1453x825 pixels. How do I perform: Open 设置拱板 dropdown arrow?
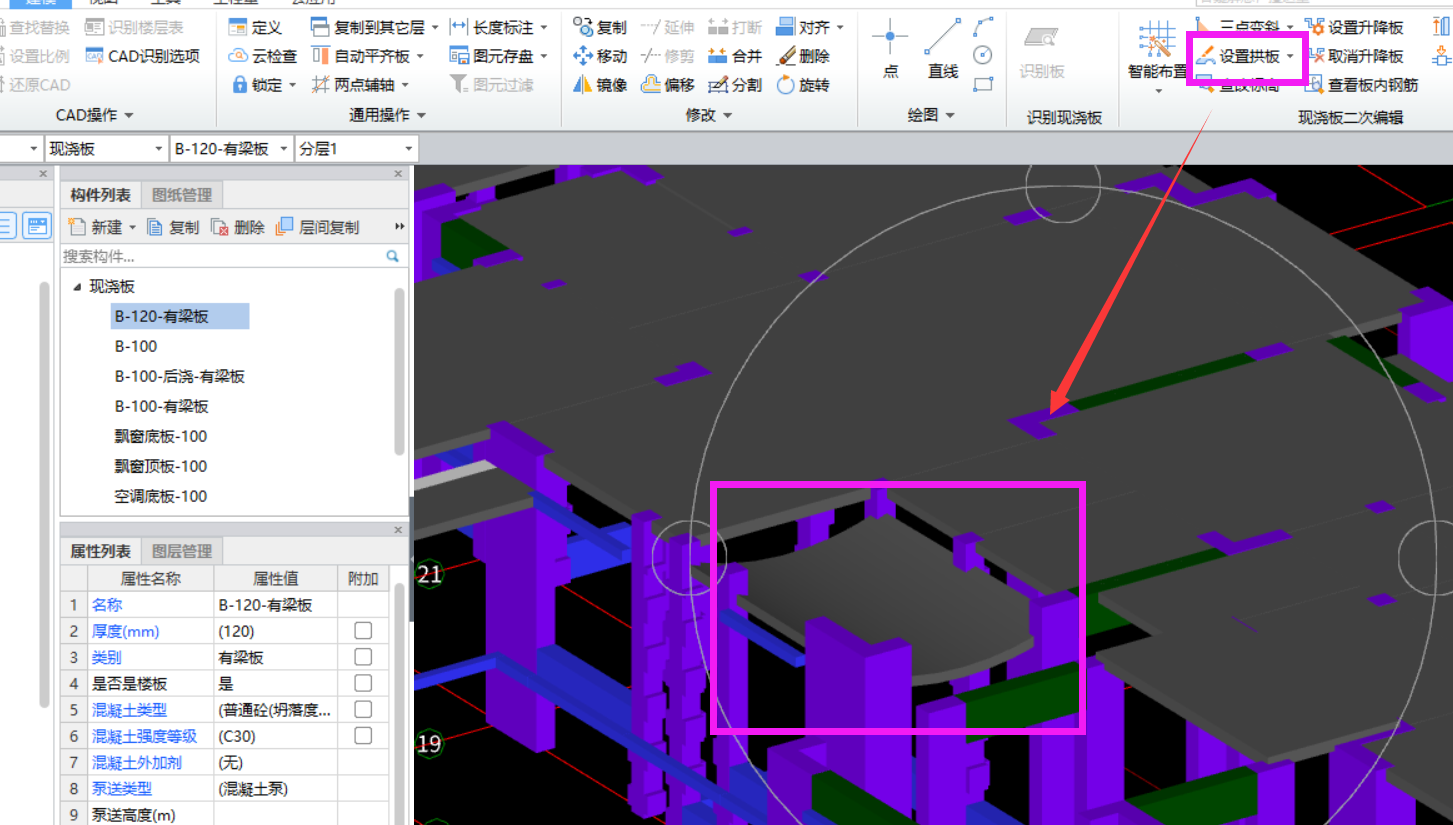1290,56
